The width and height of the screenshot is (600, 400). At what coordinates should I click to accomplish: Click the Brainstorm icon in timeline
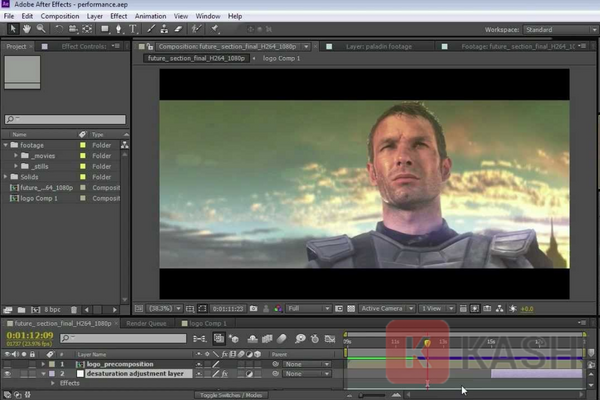[300, 339]
